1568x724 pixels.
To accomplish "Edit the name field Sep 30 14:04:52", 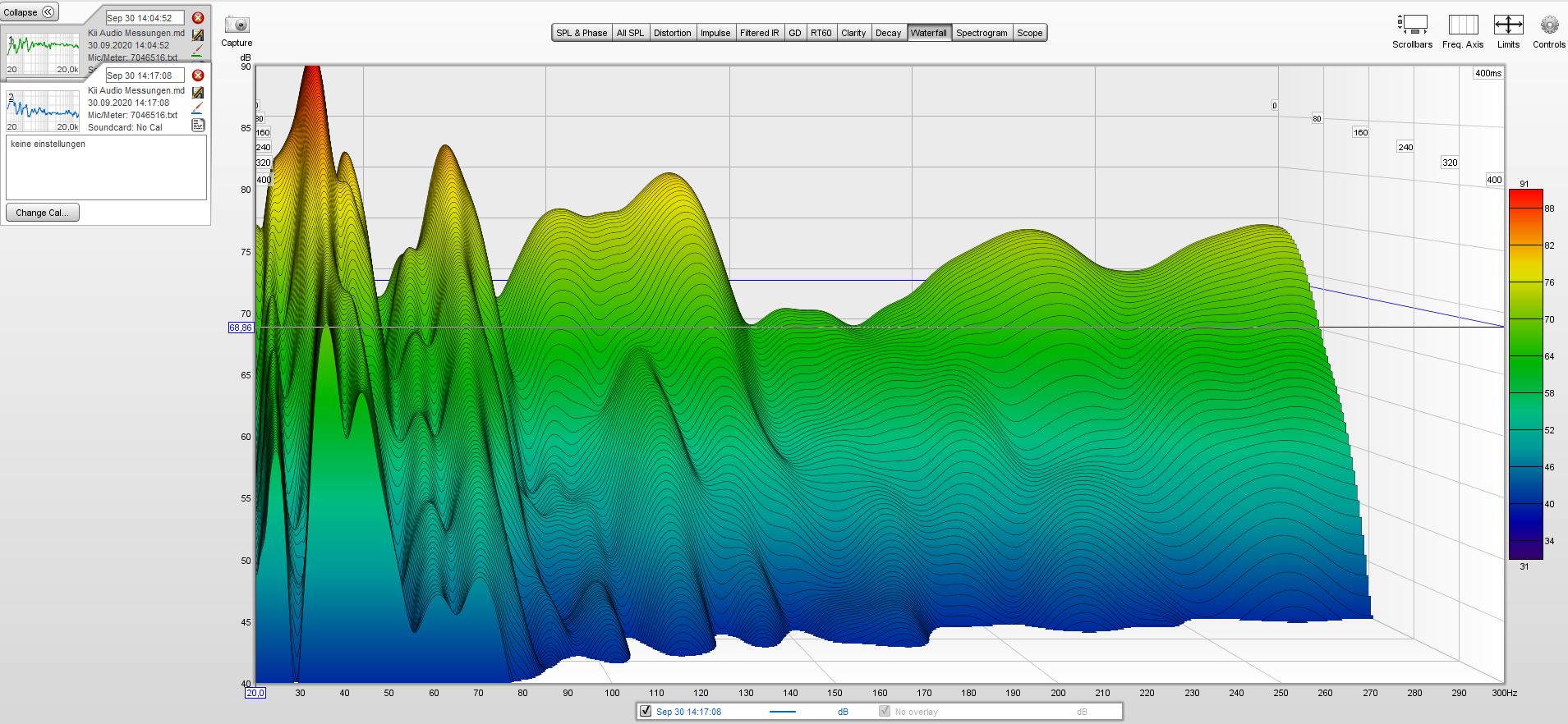I will point(145,18).
